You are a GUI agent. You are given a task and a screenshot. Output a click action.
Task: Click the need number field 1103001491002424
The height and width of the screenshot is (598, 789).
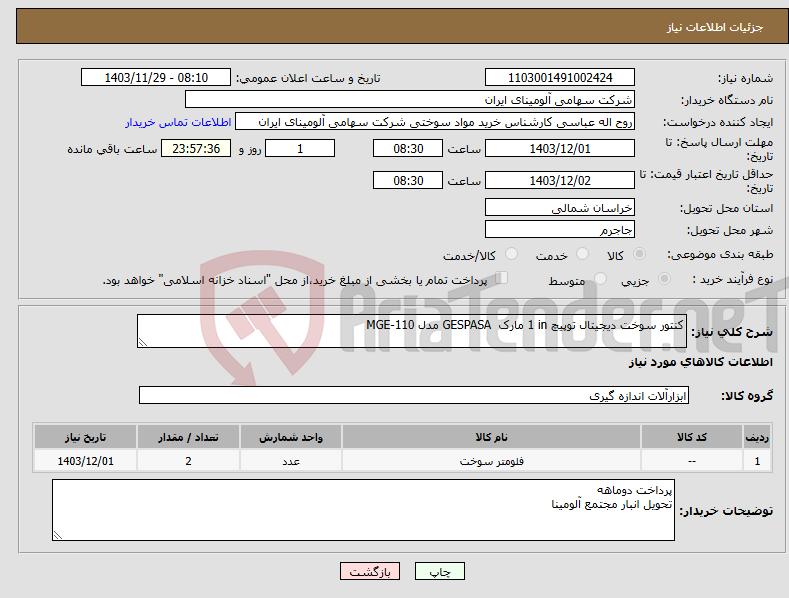tap(560, 78)
